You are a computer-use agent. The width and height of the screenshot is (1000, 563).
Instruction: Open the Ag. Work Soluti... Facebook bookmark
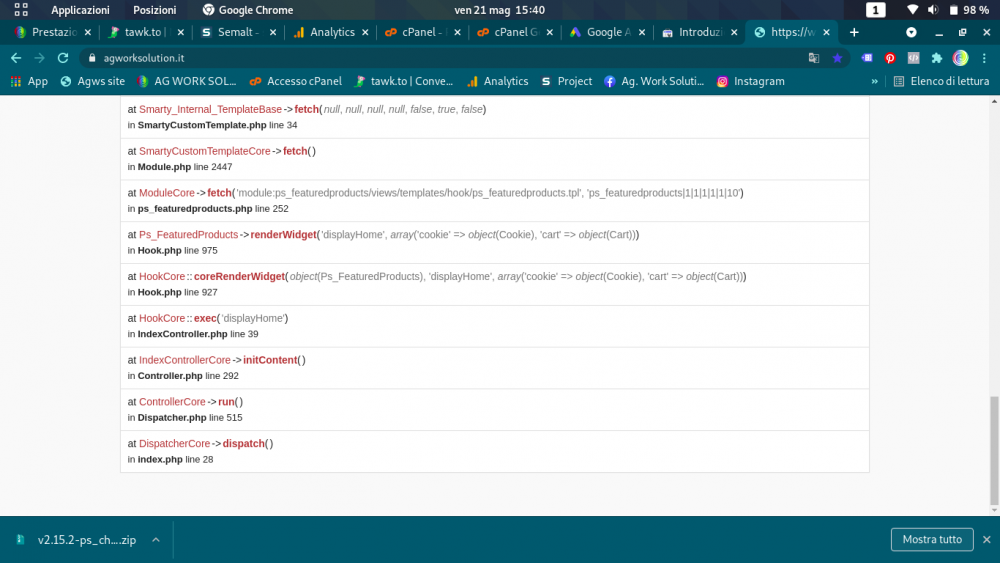coord(654,82)
